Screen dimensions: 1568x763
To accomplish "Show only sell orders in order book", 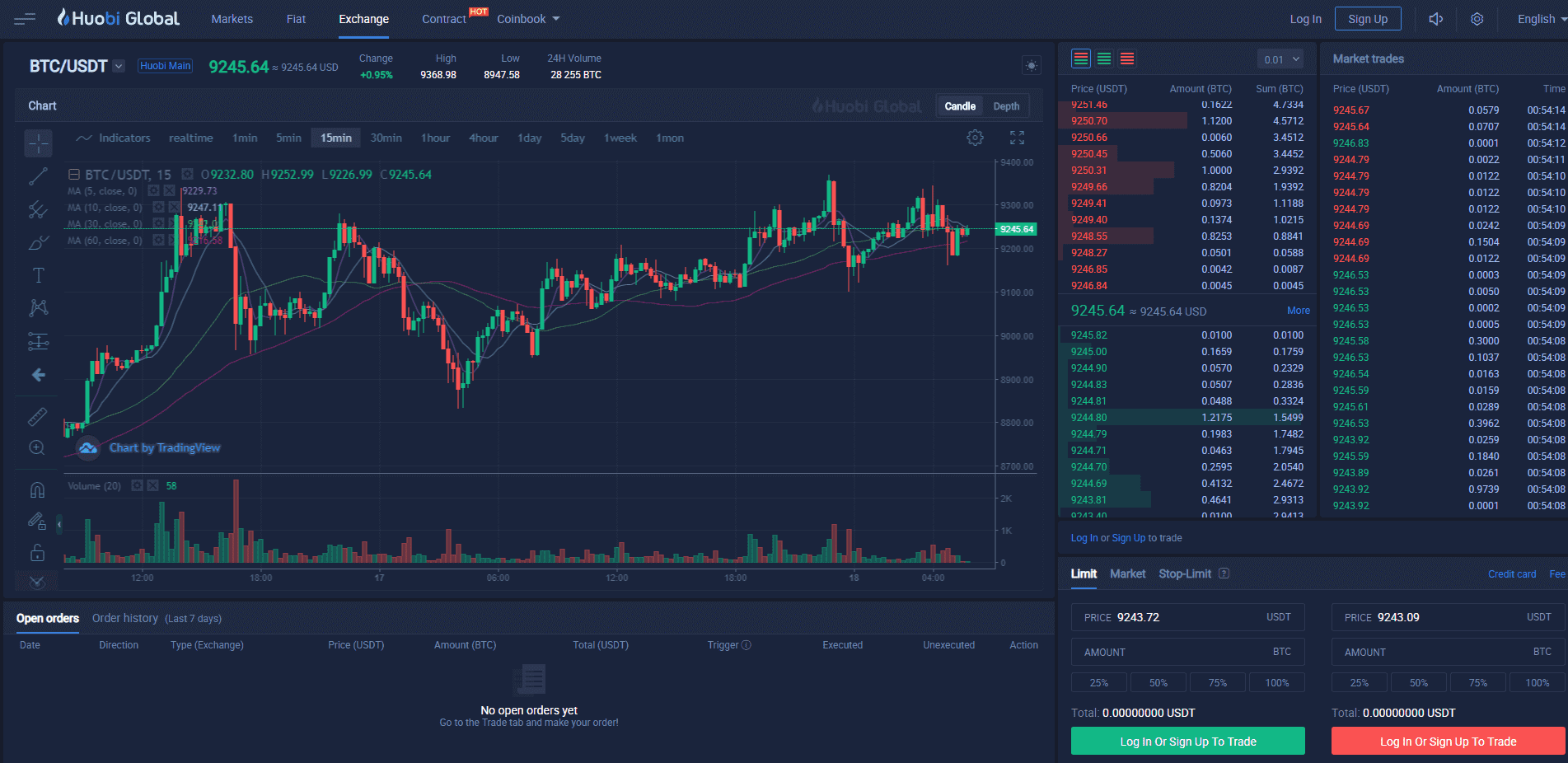I will 1127,59.
